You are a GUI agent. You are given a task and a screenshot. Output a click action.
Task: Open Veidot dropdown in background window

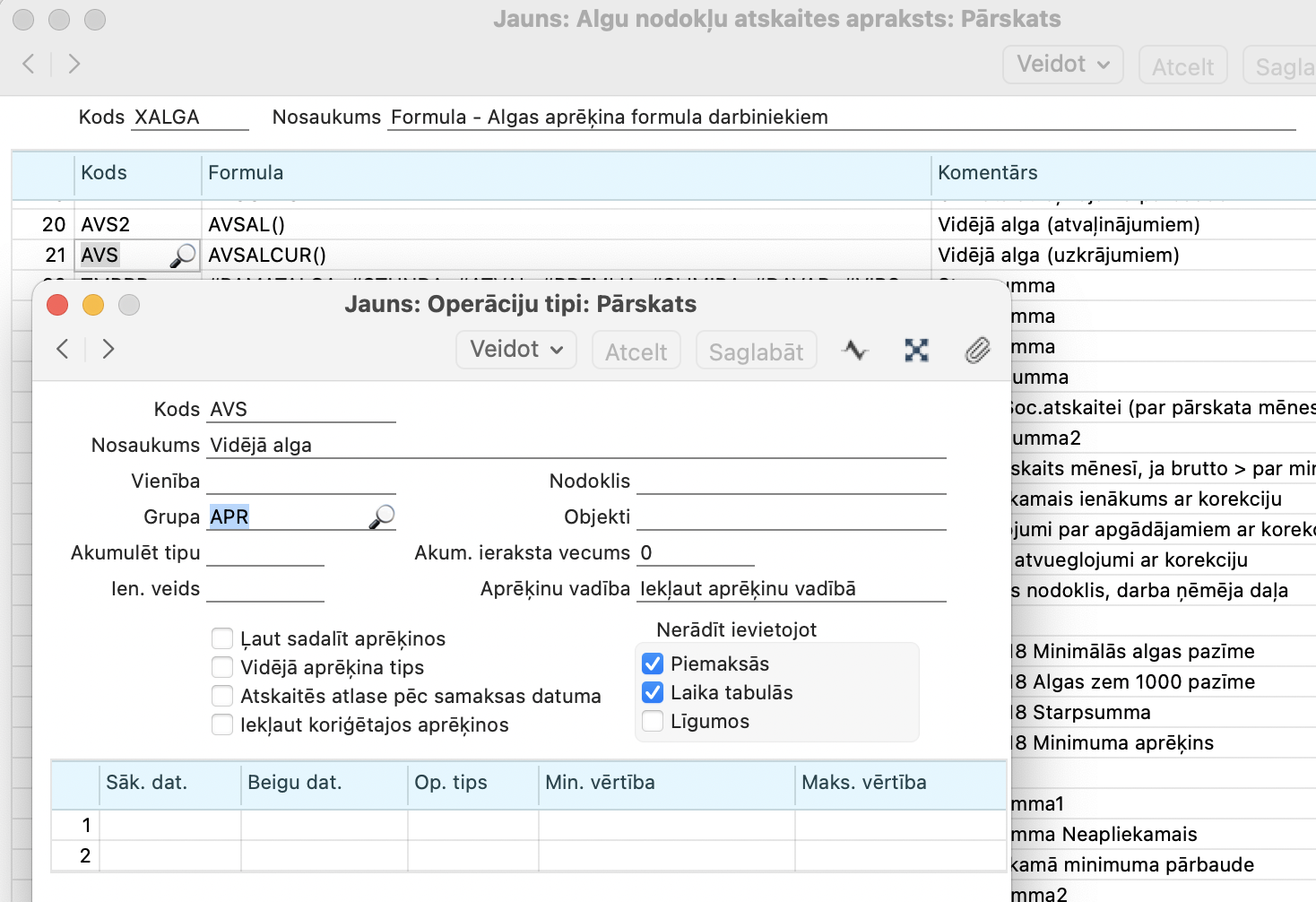[x=1062, y=65]
